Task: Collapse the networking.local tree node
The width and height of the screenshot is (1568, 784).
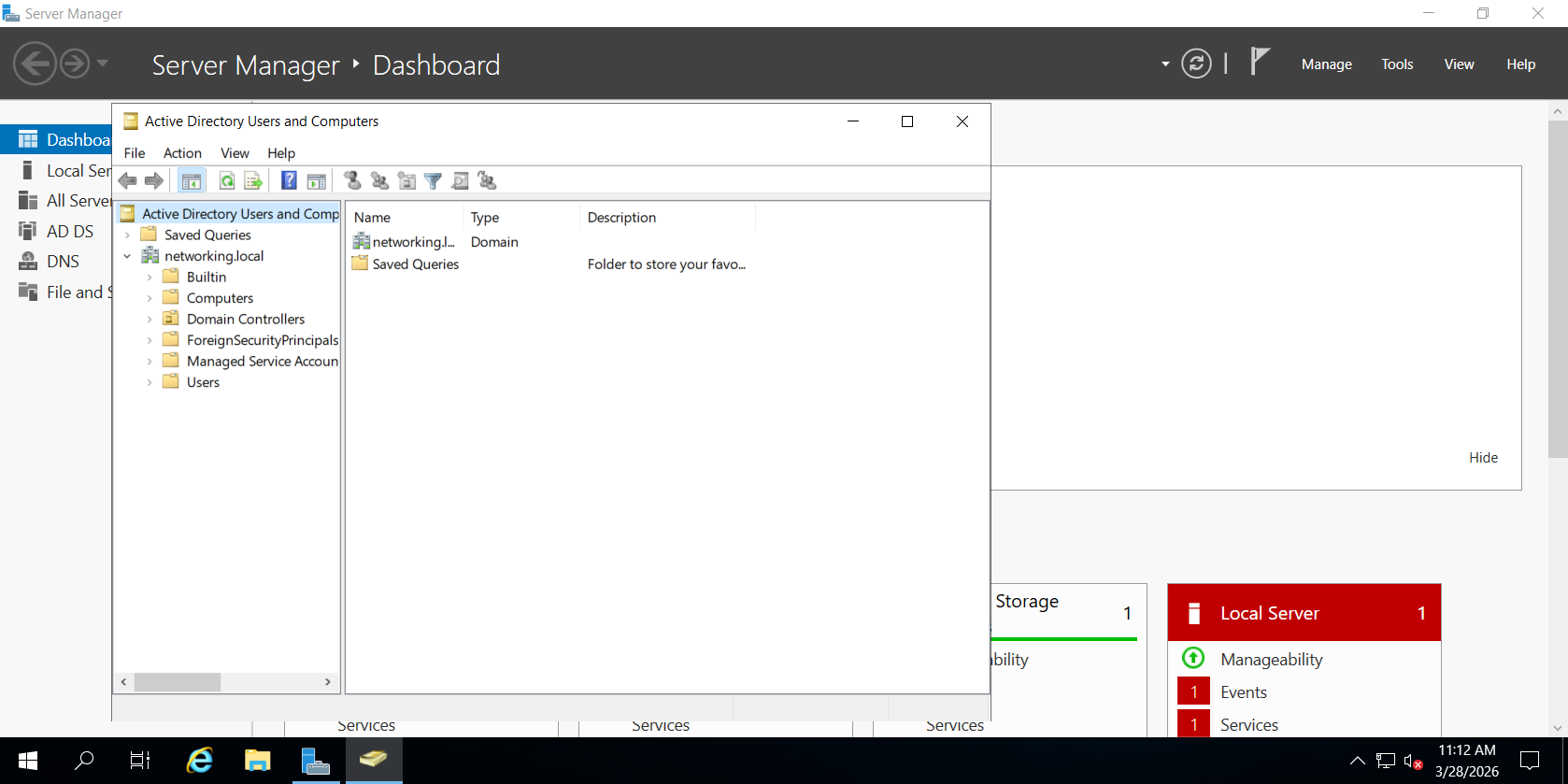Action: click(127, 256)
